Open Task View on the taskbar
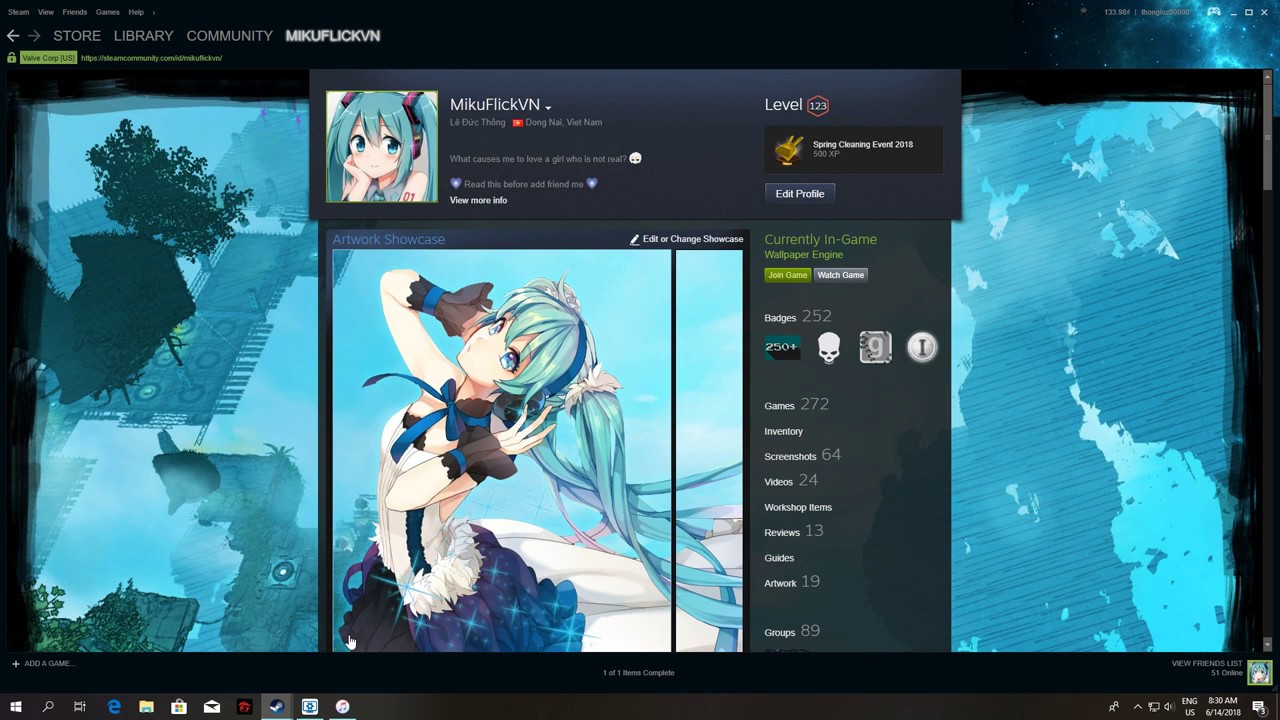 point(80,707)
